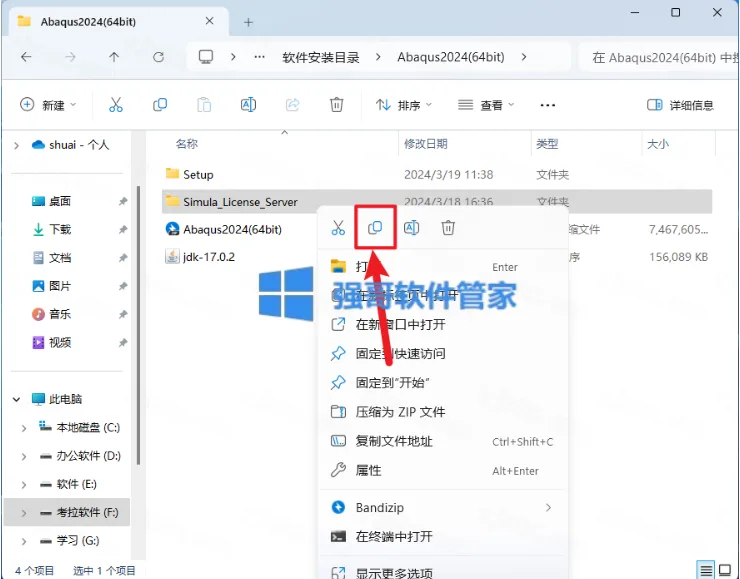Close the Abaqus2024(64bit) tab
Screen dimensions: 740x579
click(x=210, y=21)
